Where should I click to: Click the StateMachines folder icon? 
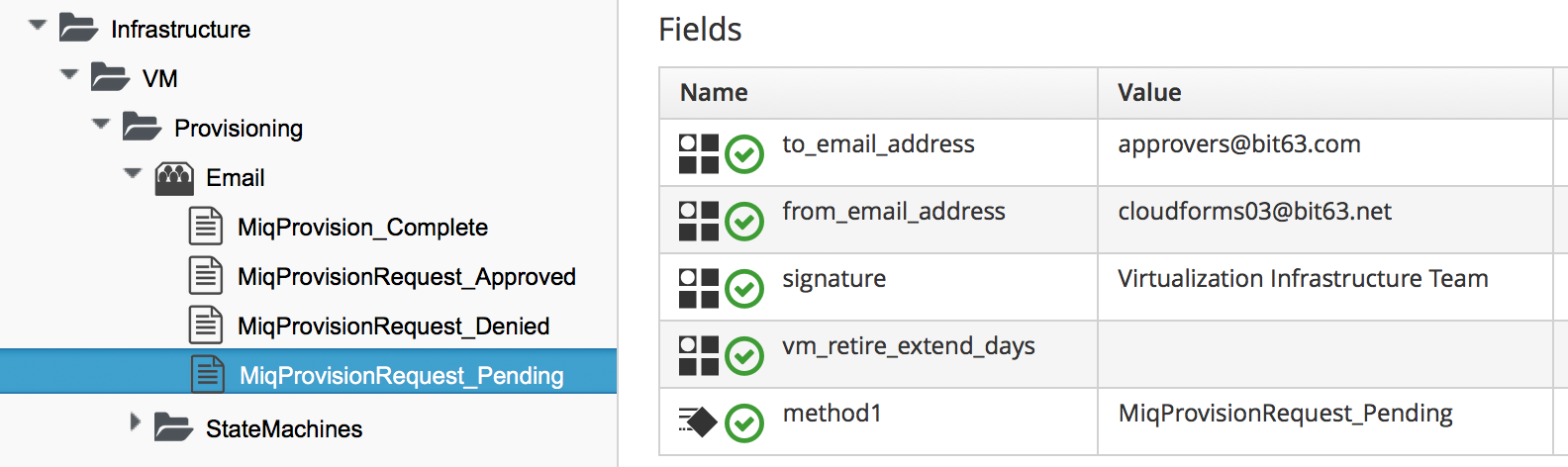(x=173, y=427)
